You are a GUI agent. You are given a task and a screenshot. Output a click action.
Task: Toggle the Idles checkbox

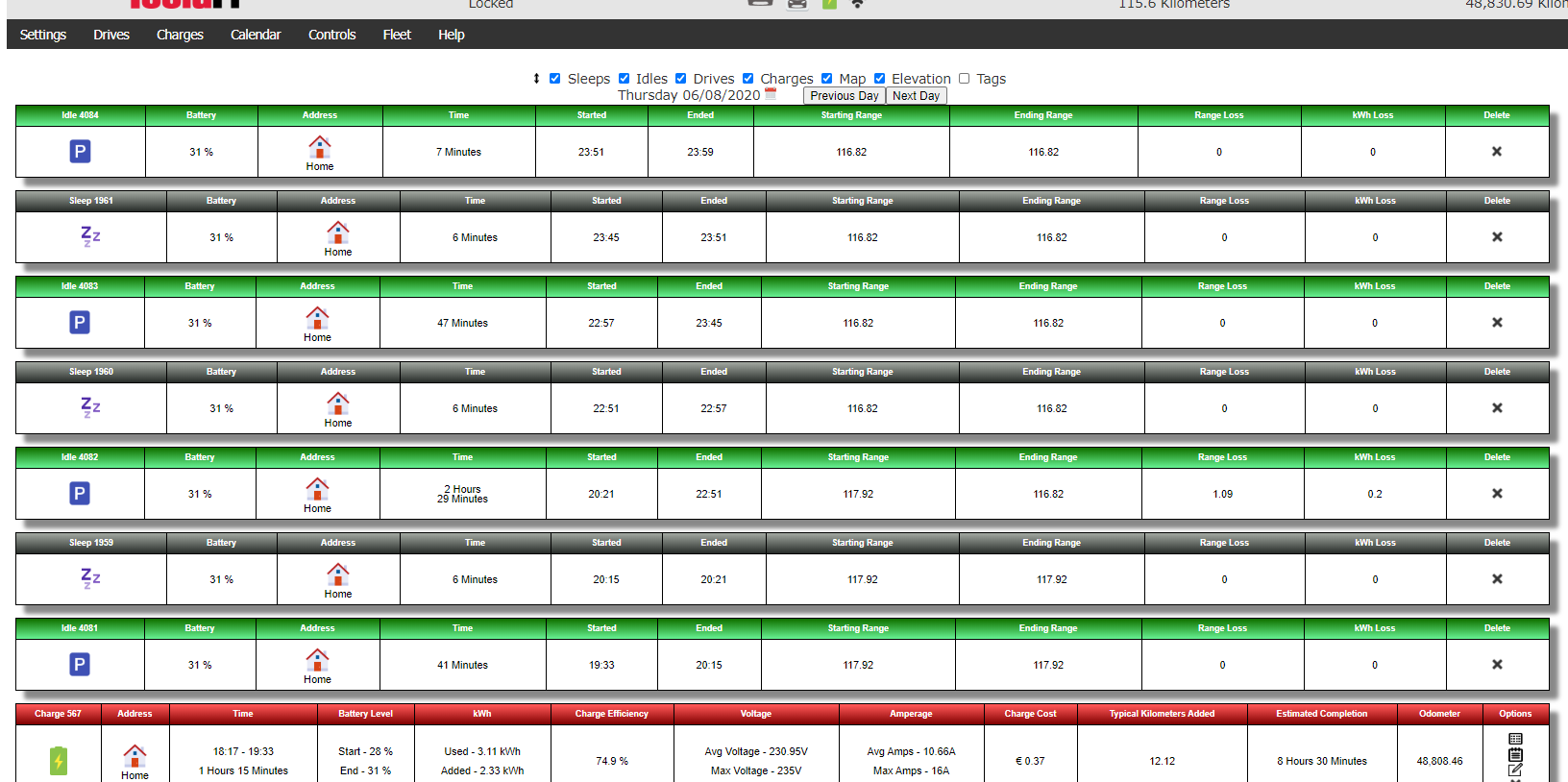tap(624, 79)
